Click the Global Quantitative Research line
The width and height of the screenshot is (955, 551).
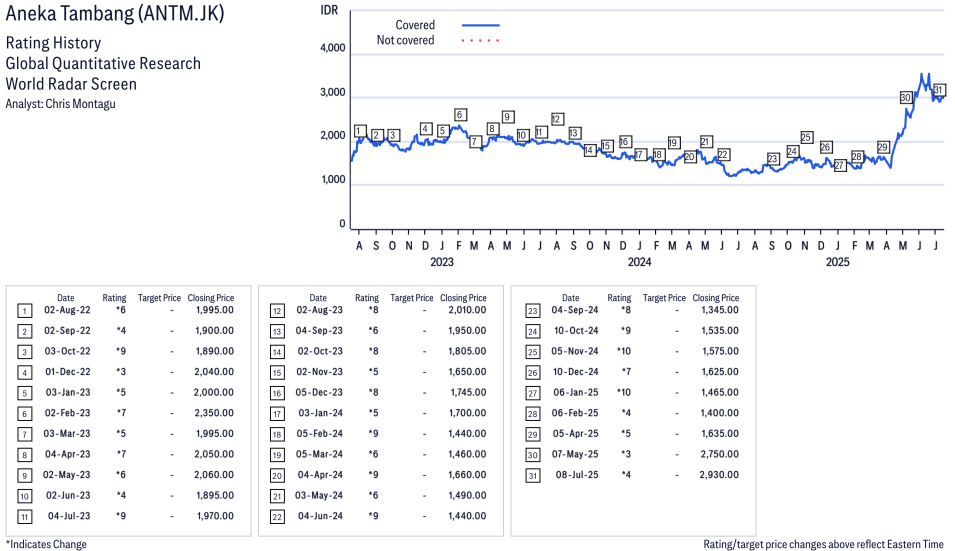103,63
